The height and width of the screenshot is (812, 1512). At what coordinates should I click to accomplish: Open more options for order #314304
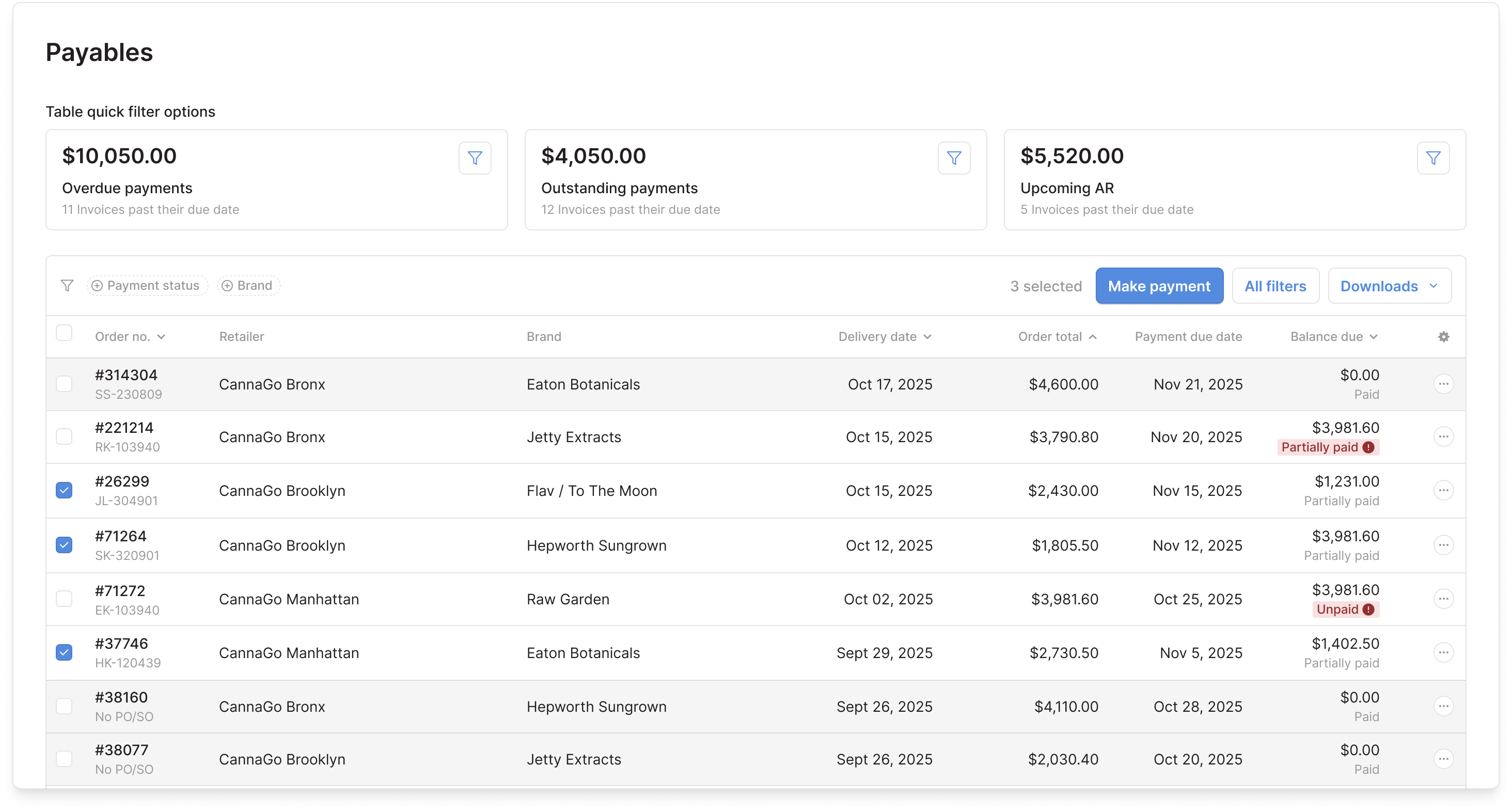coord(1443,384)
